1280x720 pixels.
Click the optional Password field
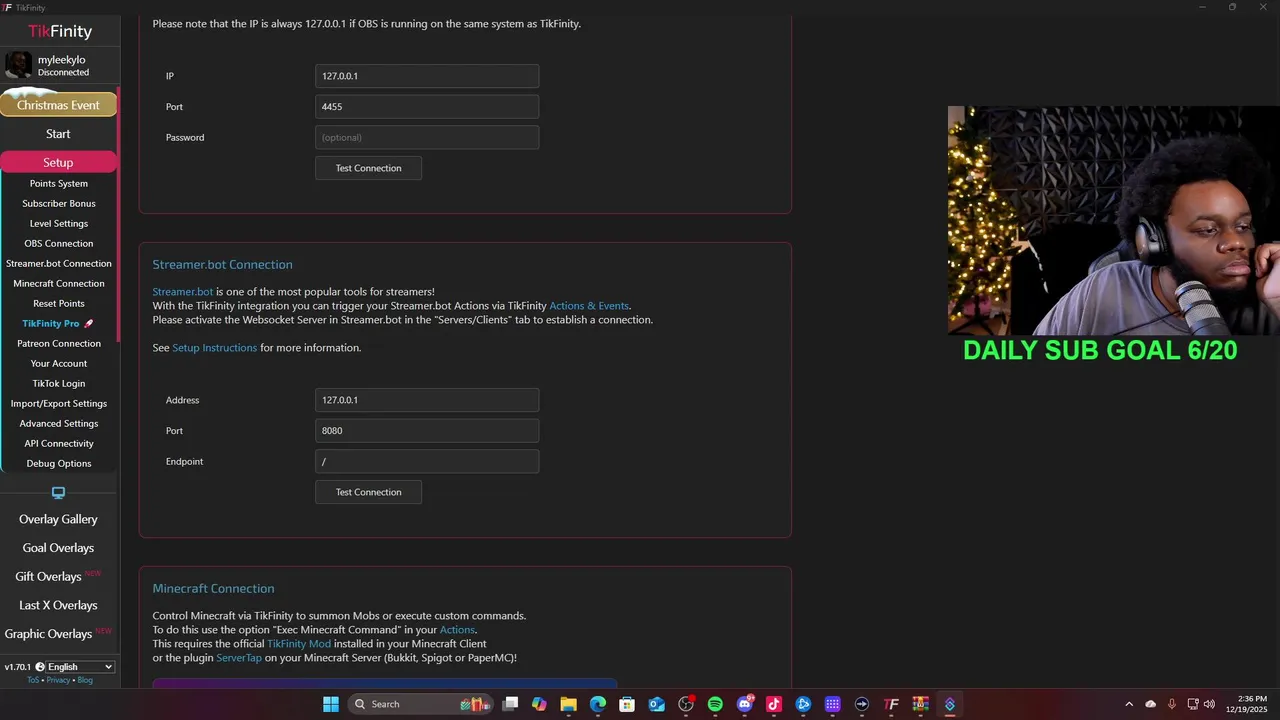point(427,137)
